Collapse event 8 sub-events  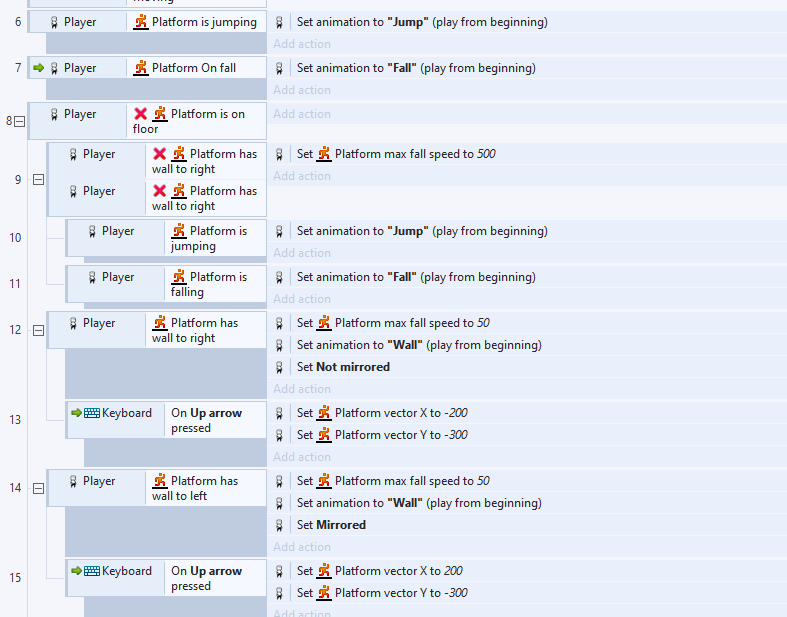[20, 121]
